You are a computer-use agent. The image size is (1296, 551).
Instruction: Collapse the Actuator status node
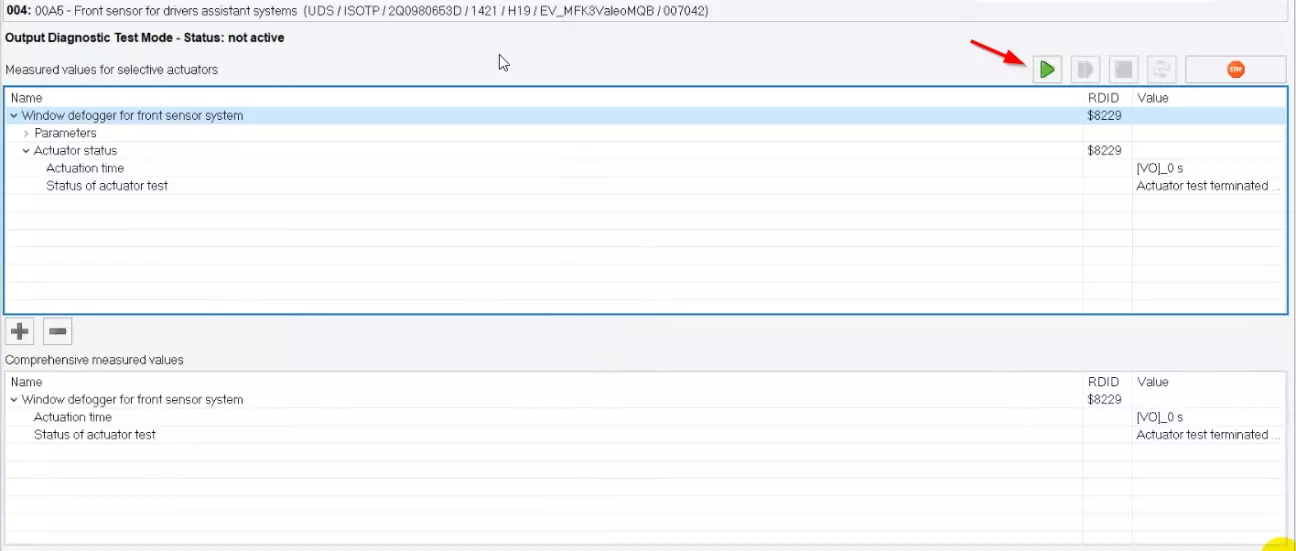pos(26,151)
